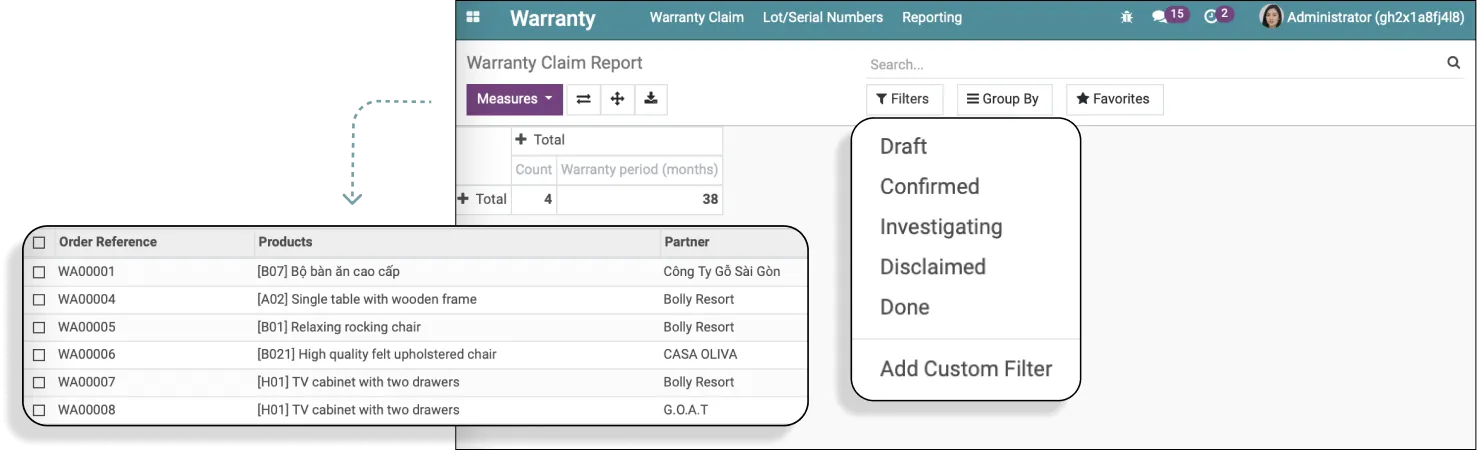1477x450 pixels.
Task: Click the search magnifier icon
Action: [x=1453, y=63]
